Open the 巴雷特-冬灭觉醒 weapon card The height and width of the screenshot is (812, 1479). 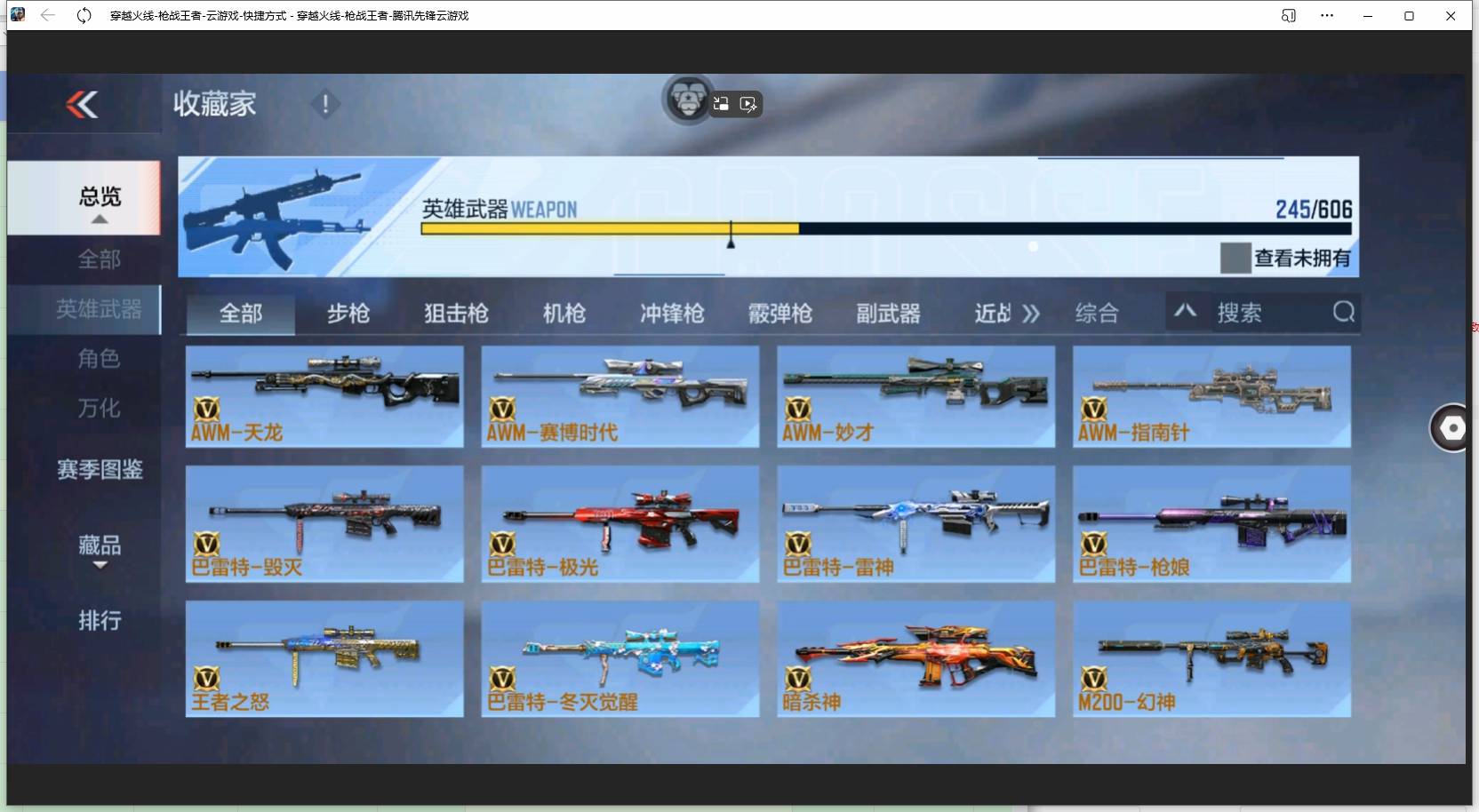[620, 659]
